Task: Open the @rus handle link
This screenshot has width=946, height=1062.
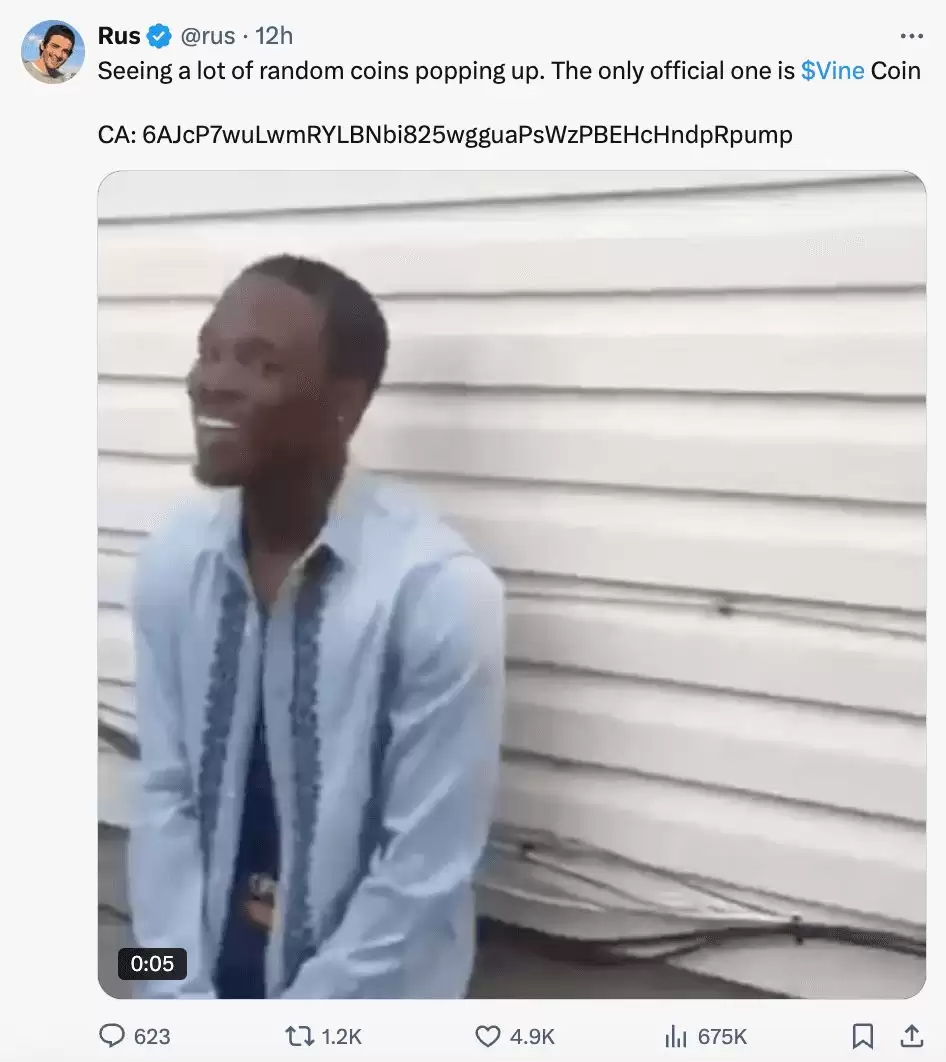Action: point(208,36)
